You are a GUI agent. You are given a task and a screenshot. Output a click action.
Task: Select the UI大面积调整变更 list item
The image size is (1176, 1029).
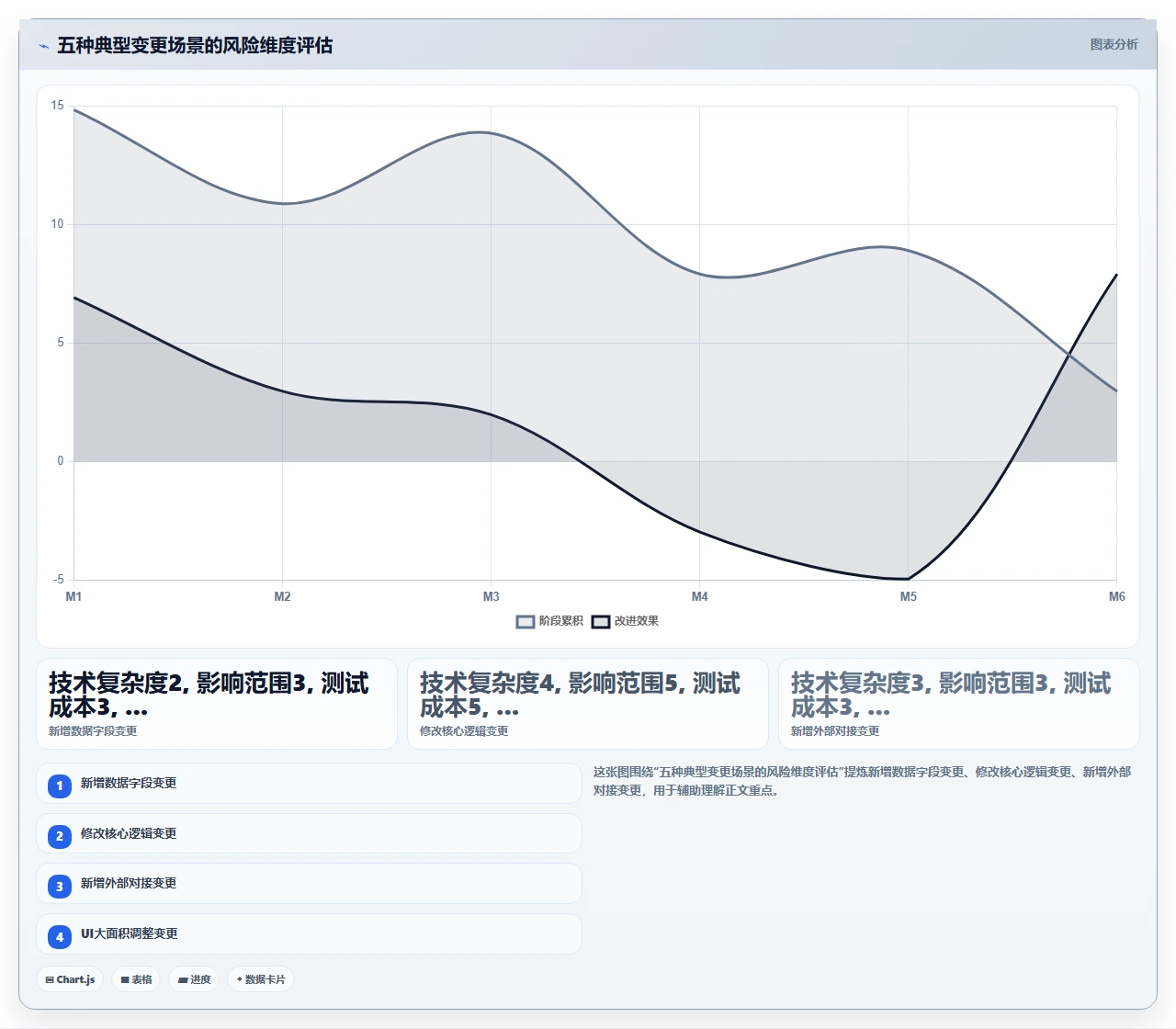[309, 933]
